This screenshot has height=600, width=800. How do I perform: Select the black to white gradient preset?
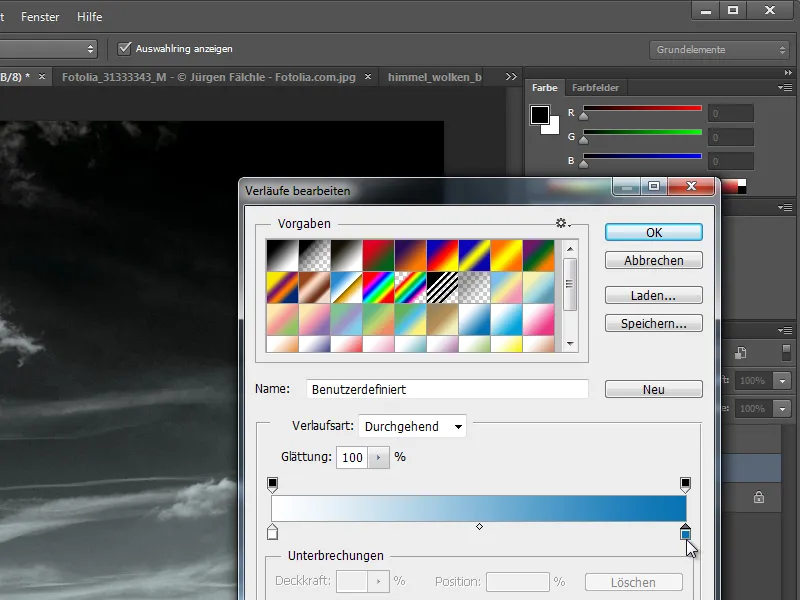pyautogui.click(x=282, y=256)
